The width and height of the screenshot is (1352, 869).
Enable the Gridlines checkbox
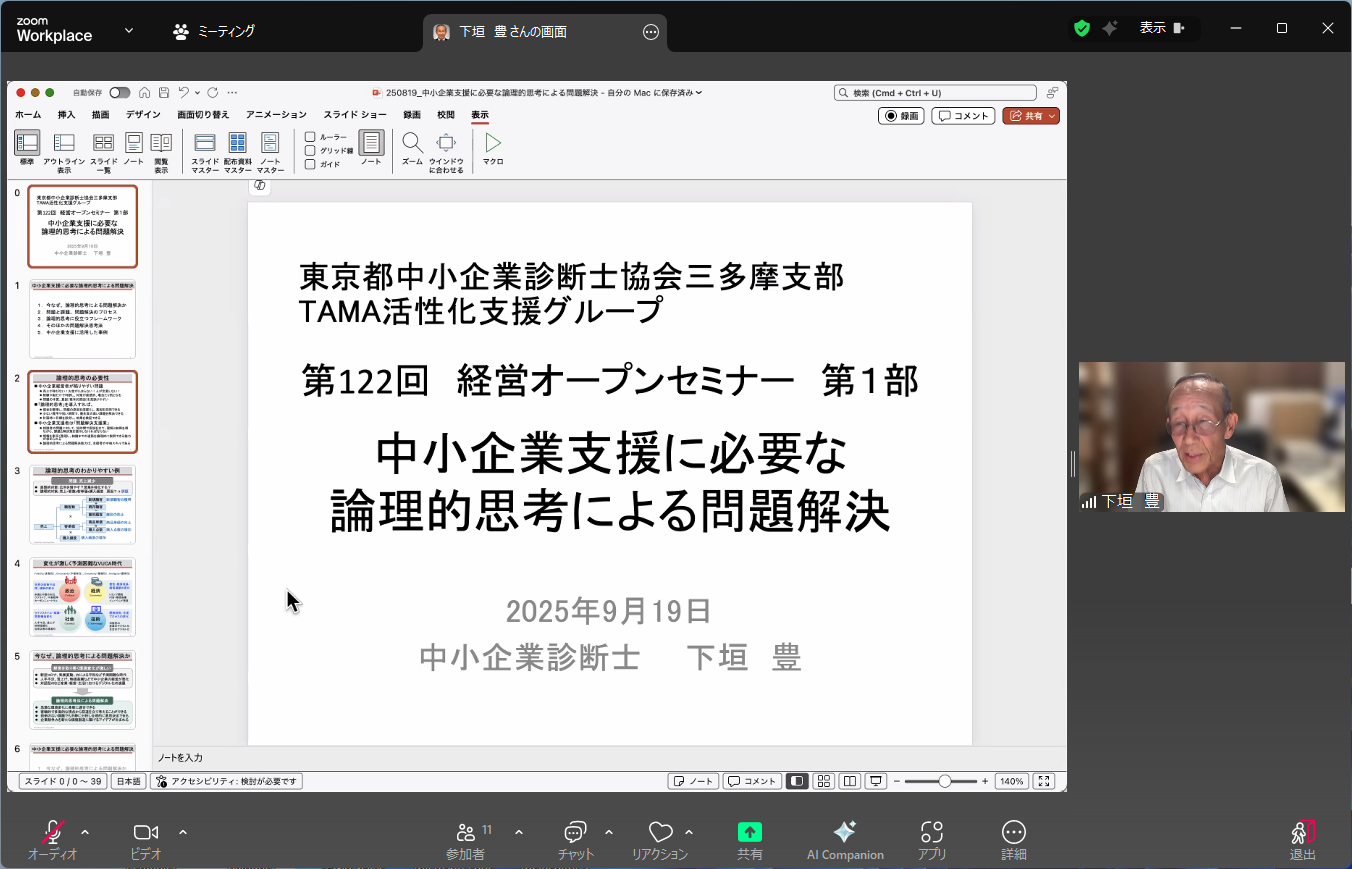tap(310, 151)
